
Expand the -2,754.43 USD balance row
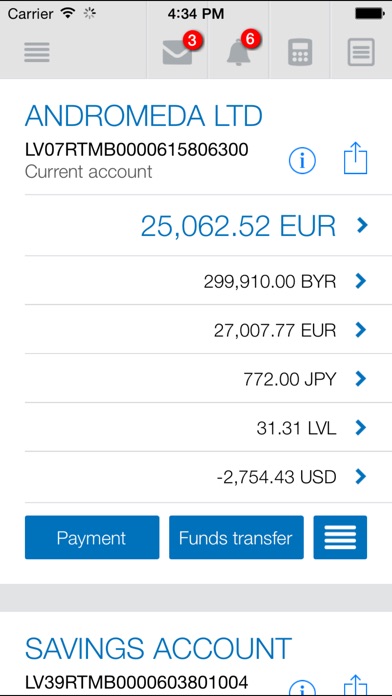click(208, 477)
